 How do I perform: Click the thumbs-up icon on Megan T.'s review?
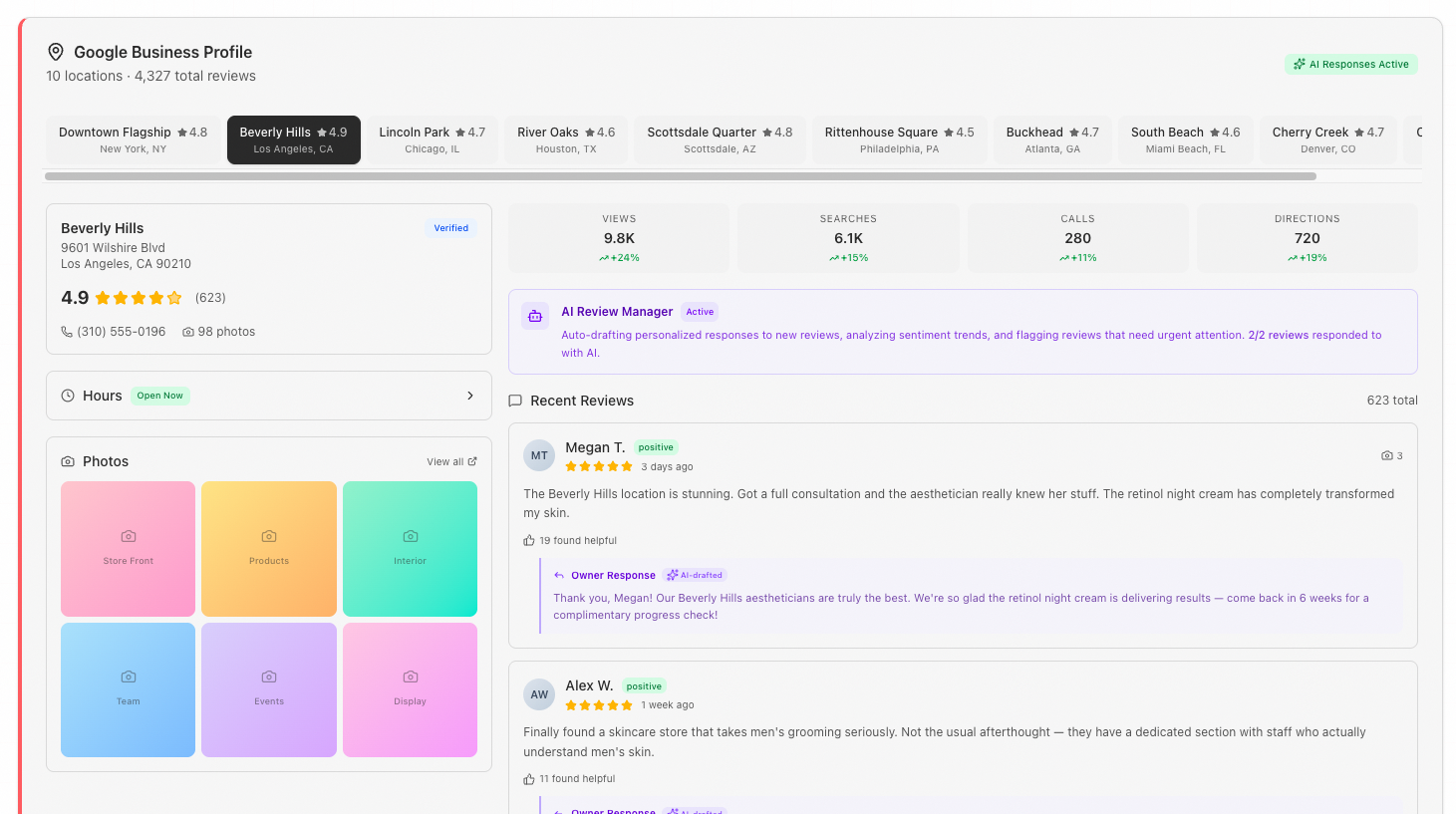pyautogui.click(x=529, y=541)
